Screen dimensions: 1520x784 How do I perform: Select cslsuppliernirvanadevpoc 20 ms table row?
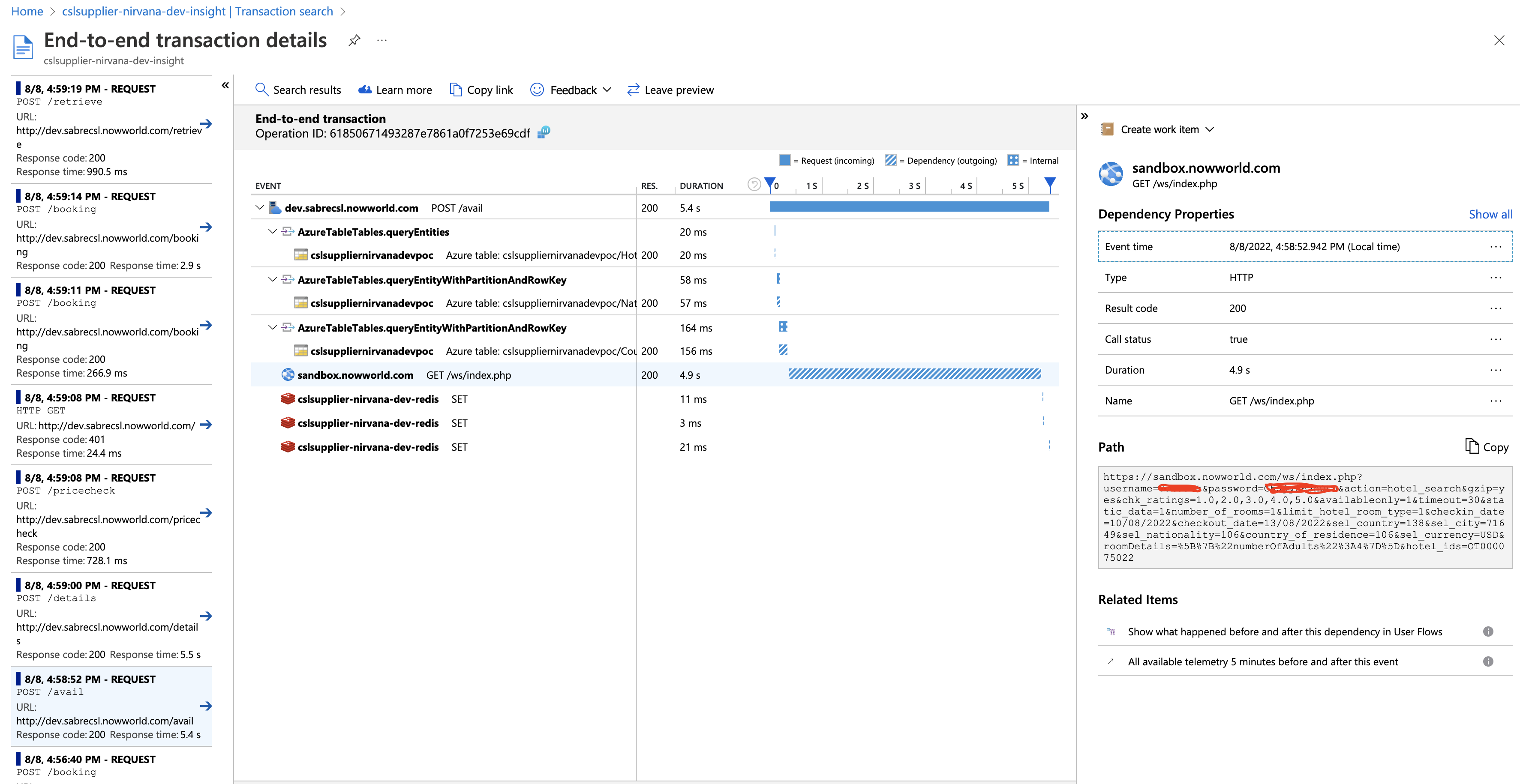655,255
